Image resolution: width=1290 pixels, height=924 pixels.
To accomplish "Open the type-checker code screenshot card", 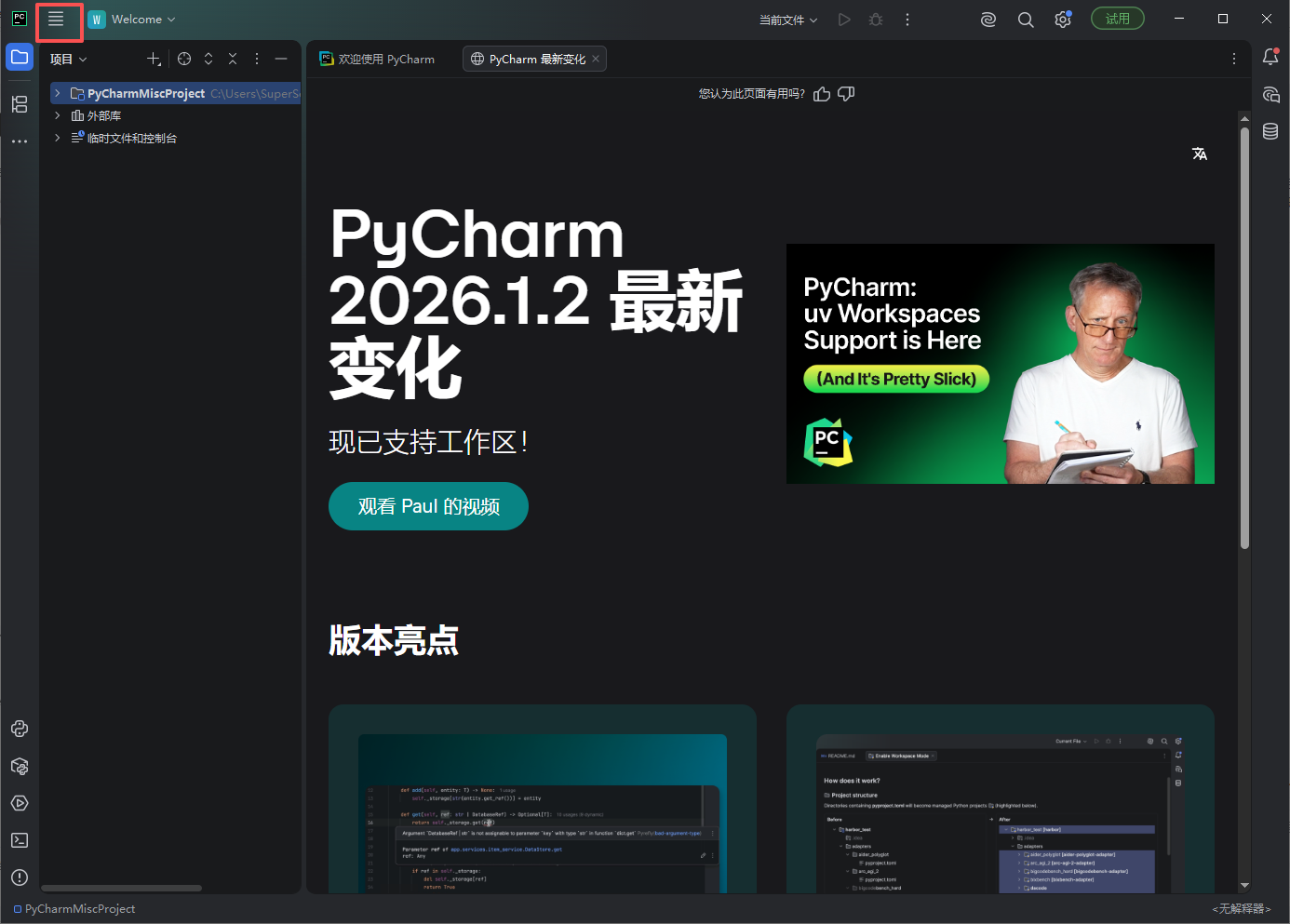I will point(543,799).
